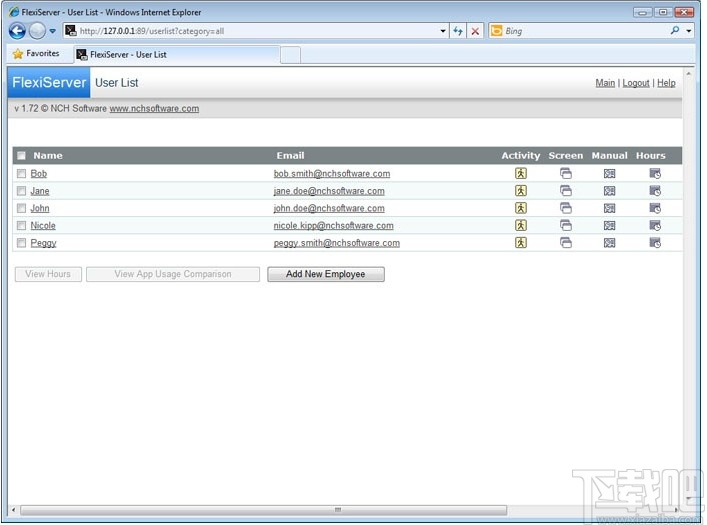Check the box next to John
The height and width of the screenshot is (525, 707).
click(21, 208)
